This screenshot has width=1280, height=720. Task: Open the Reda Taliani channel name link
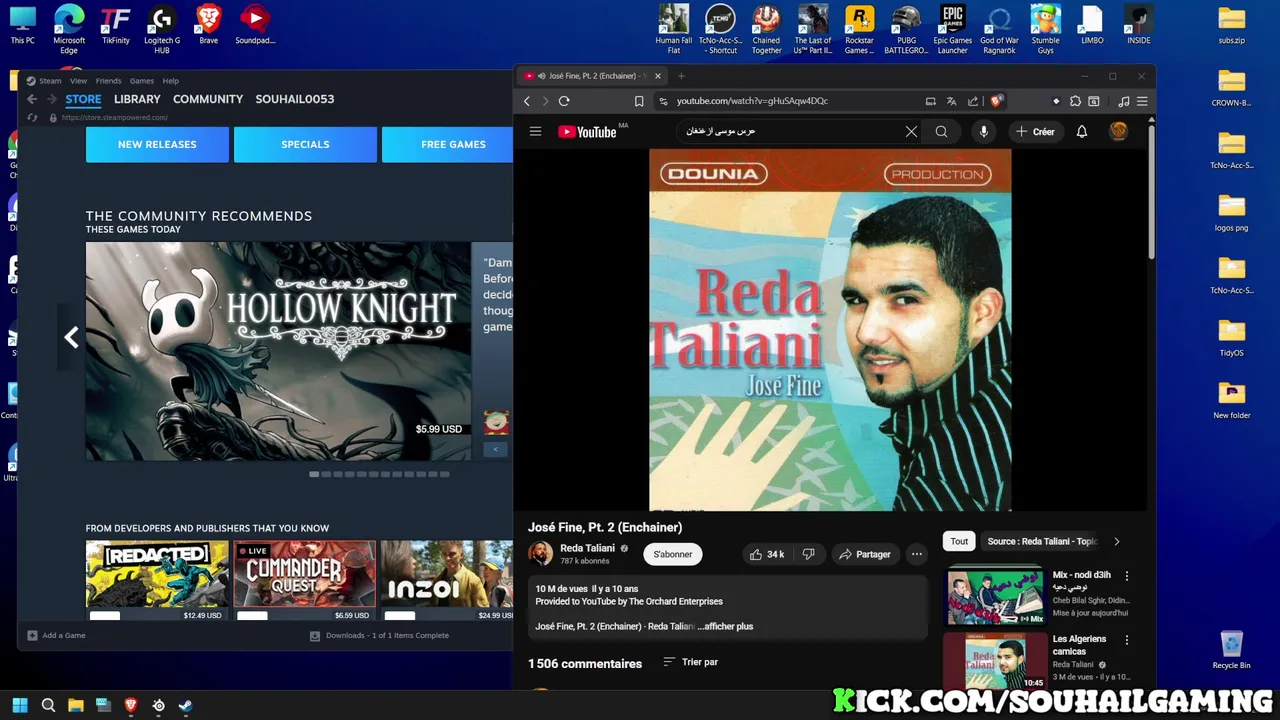pos(587,548)
